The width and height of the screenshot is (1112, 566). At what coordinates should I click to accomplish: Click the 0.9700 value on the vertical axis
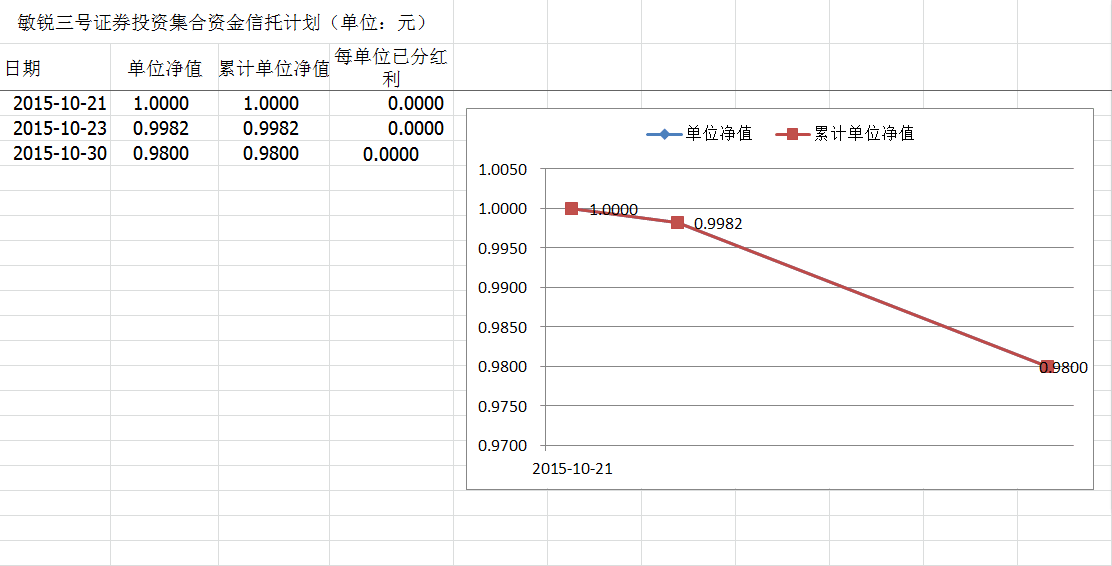click(502, 445)
